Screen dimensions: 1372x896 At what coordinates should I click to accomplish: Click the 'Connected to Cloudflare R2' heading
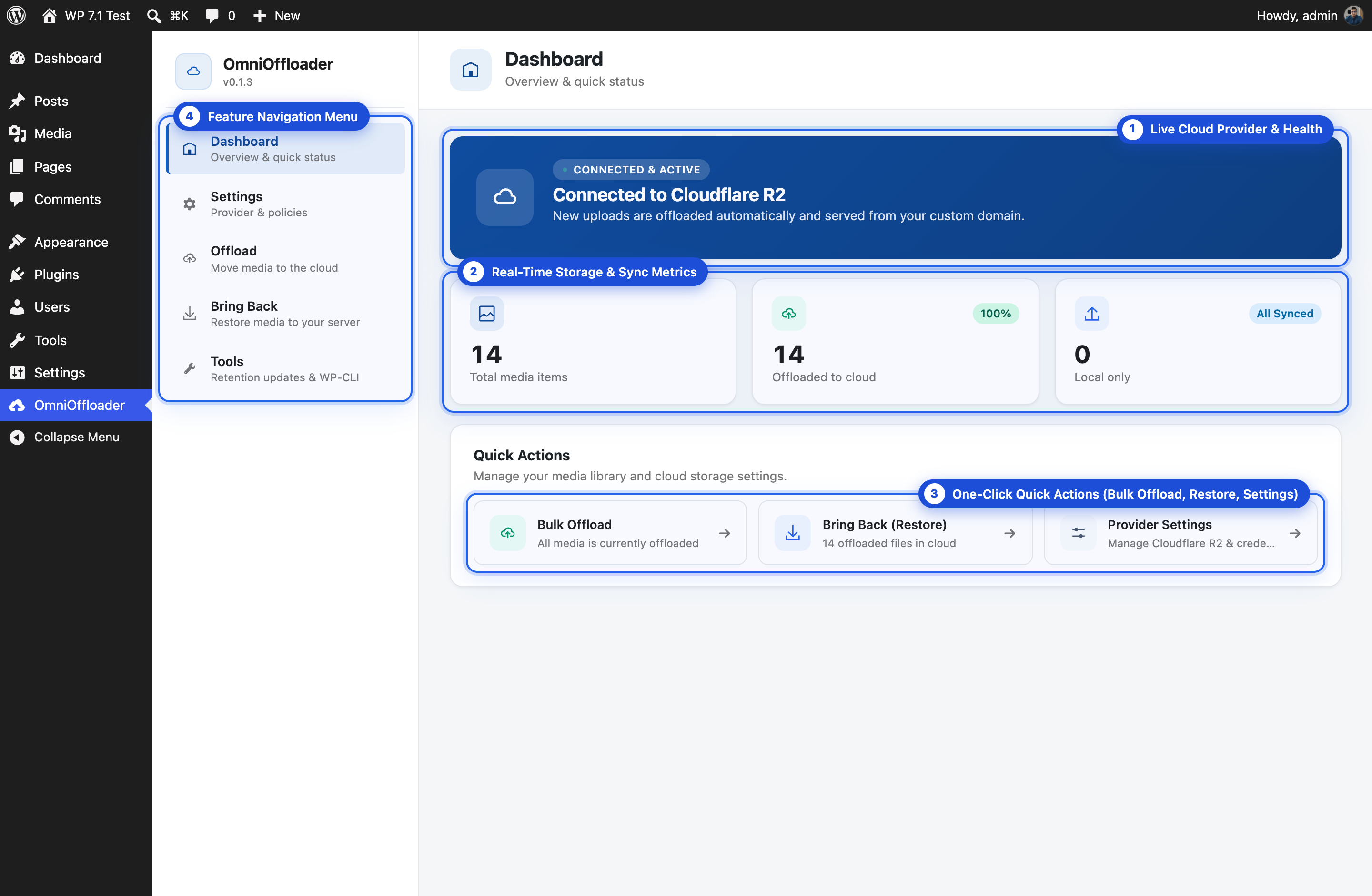click(669, 195)
